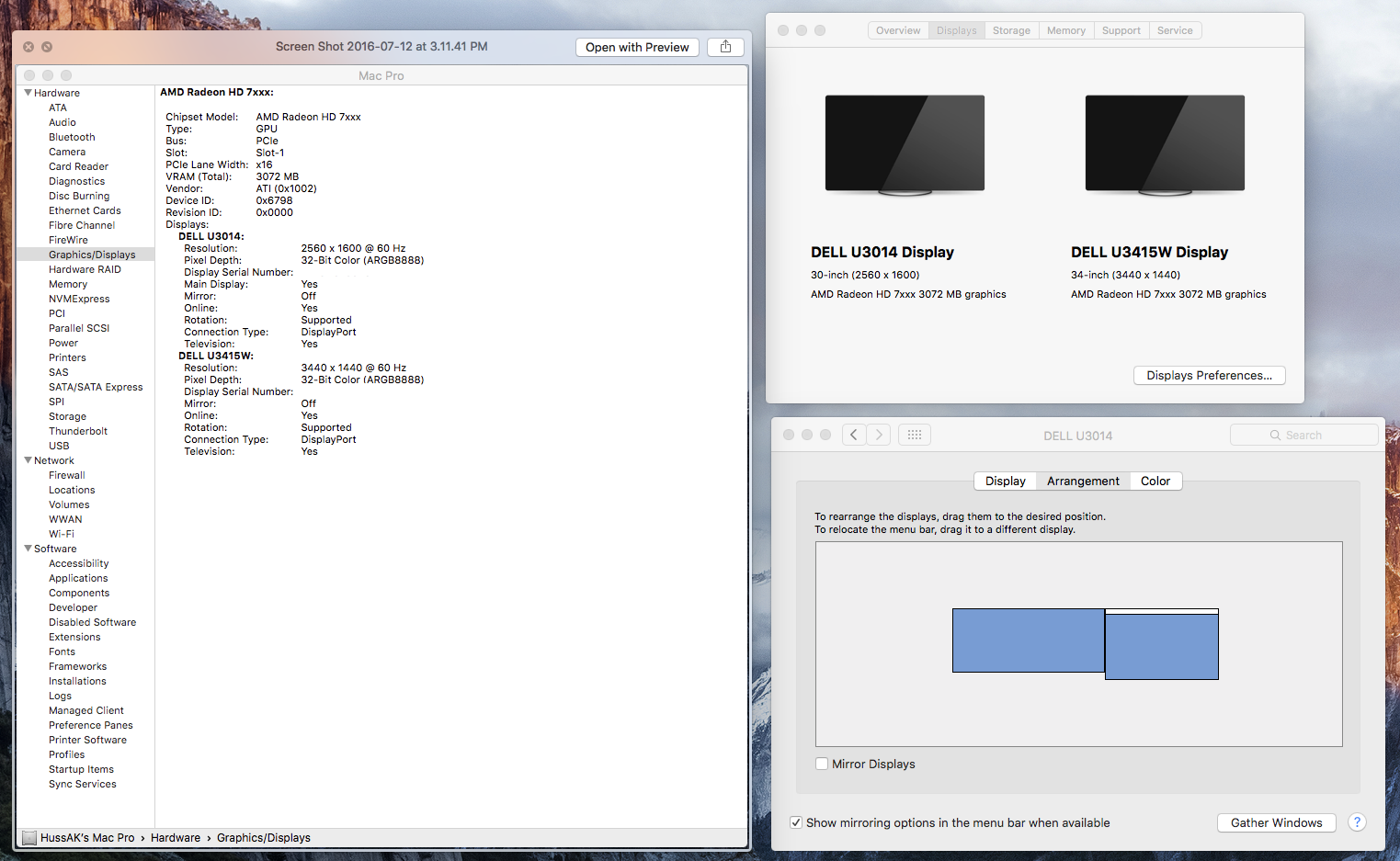Select Wi-Fi under Network
Screen dimensions: 1400x861
pos(62,534)
